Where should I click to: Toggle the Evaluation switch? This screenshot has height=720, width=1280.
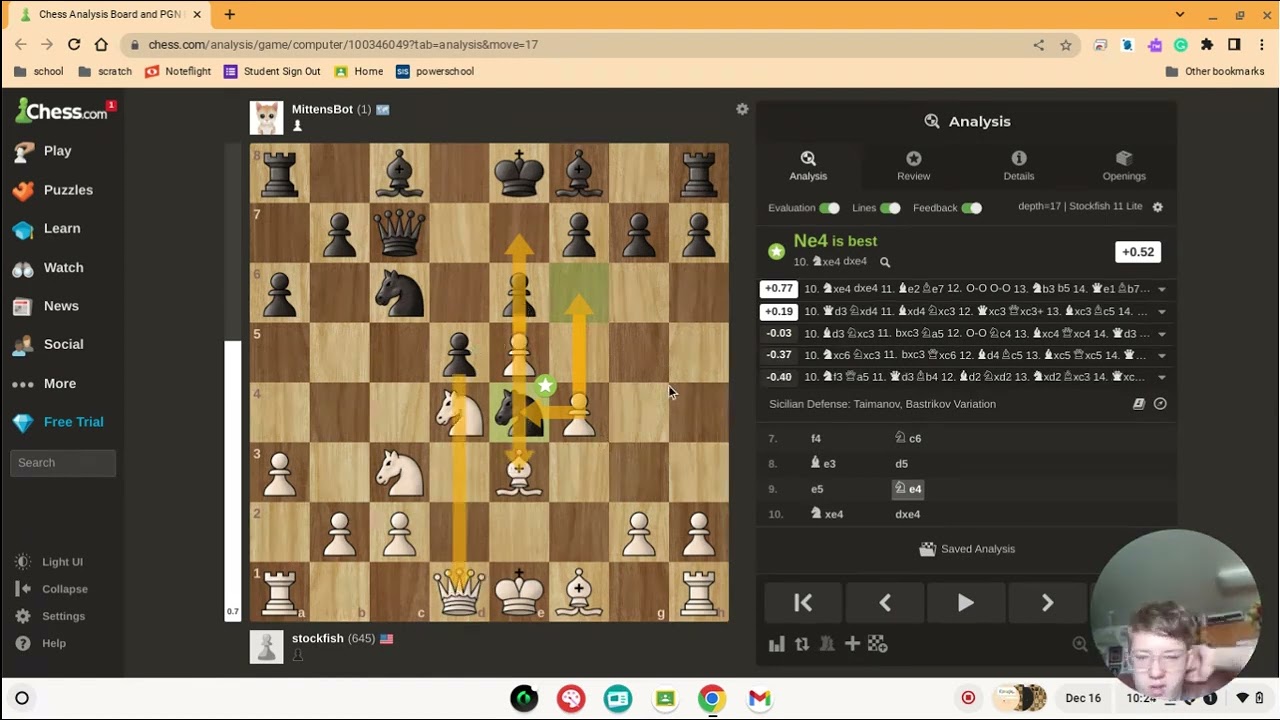tap(829, 208)
